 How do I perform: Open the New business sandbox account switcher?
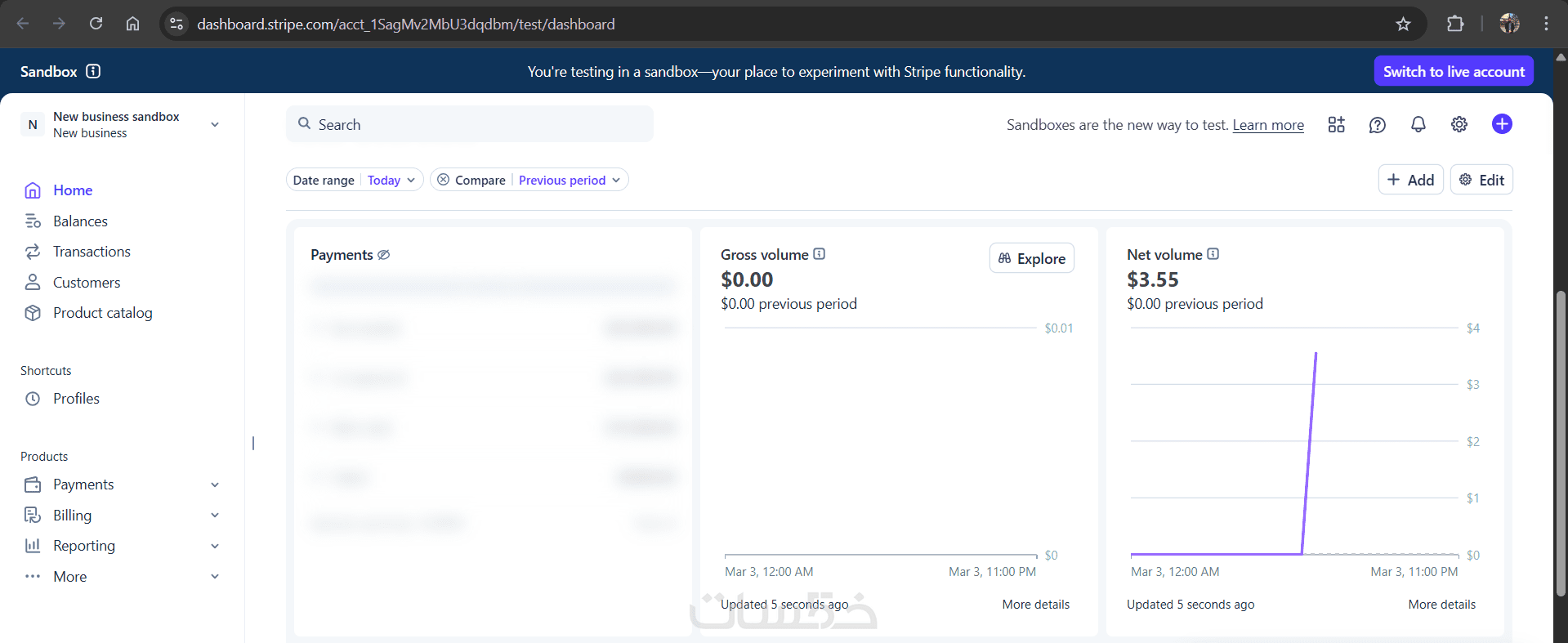click(x=122, y=124)
